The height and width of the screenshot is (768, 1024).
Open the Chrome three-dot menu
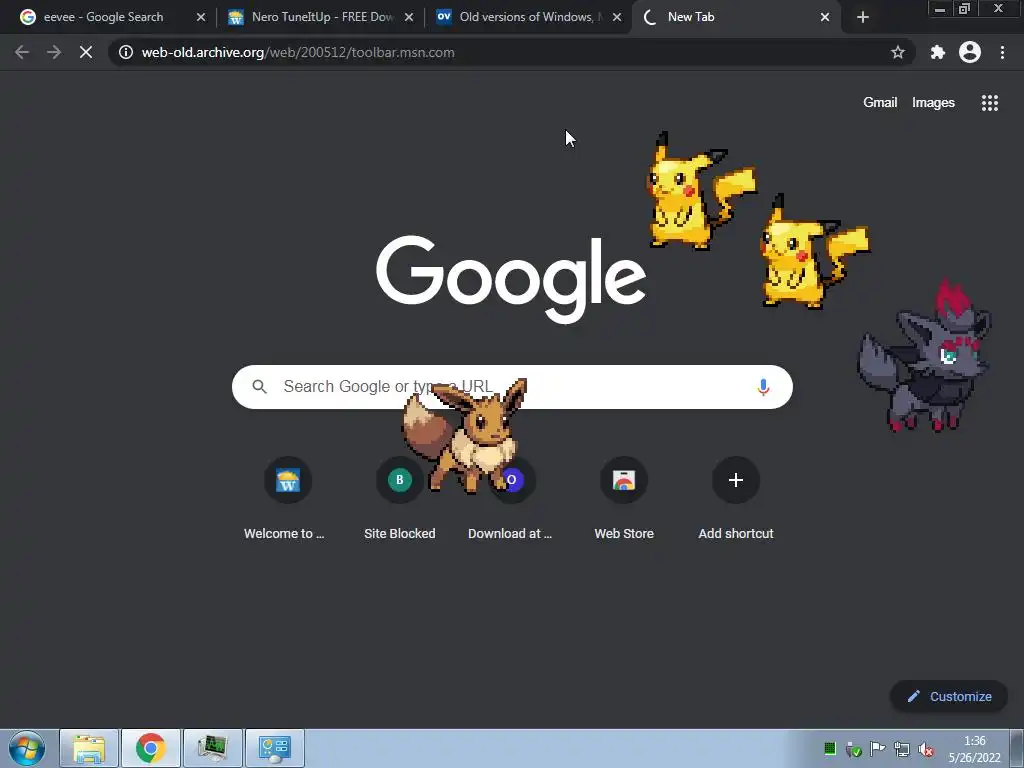pos(1002,52)
